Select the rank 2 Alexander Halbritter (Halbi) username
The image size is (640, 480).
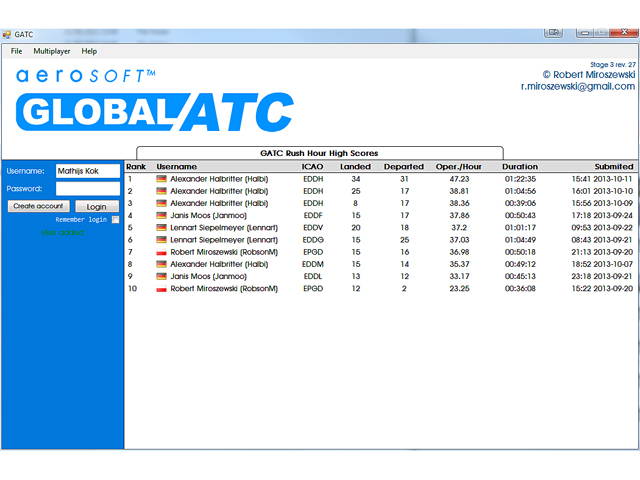coord(219,191)
